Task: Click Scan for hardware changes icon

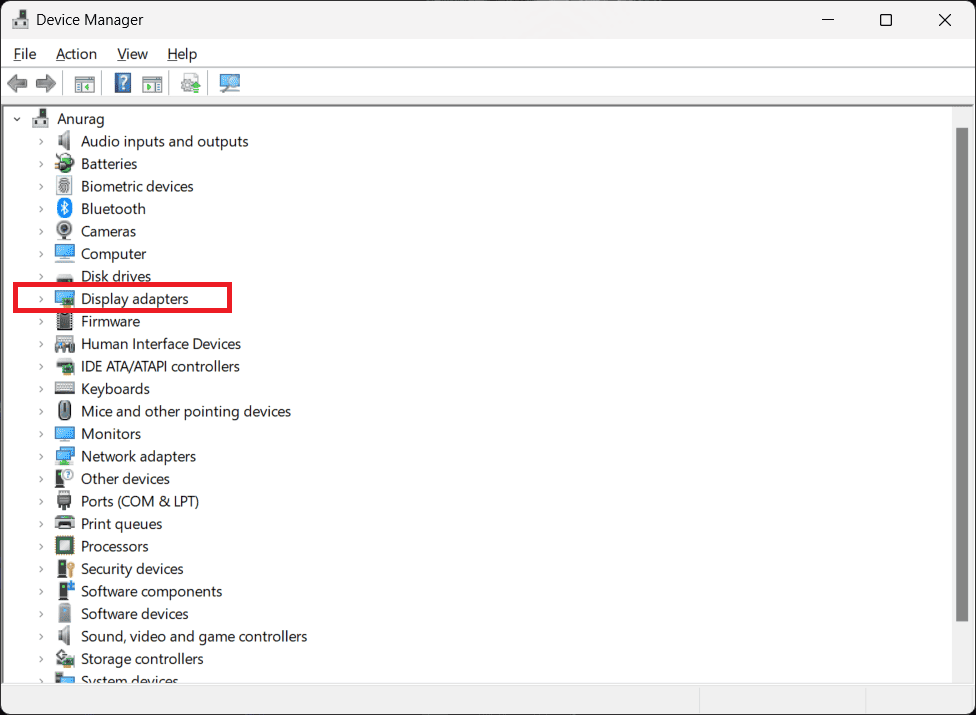Action: point(230,84)
